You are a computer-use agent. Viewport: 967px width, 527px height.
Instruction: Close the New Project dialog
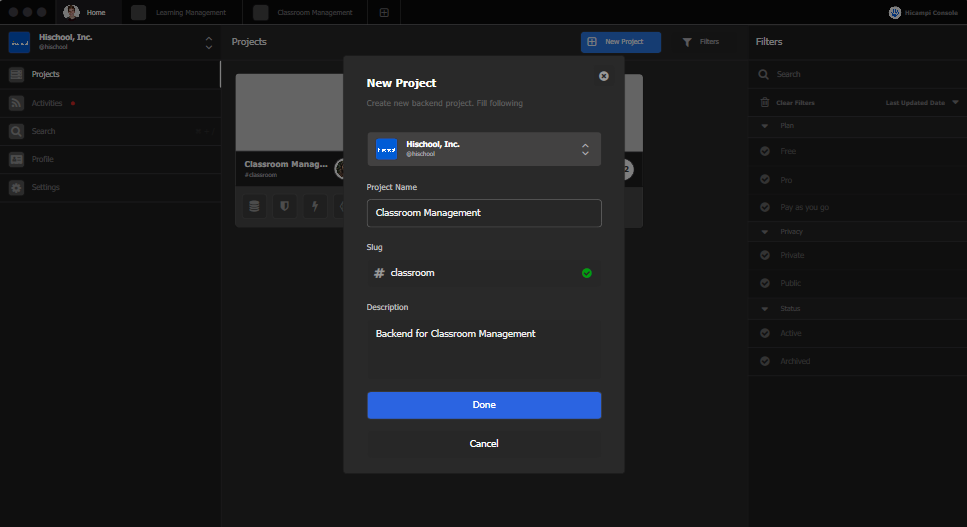[603, 76]
